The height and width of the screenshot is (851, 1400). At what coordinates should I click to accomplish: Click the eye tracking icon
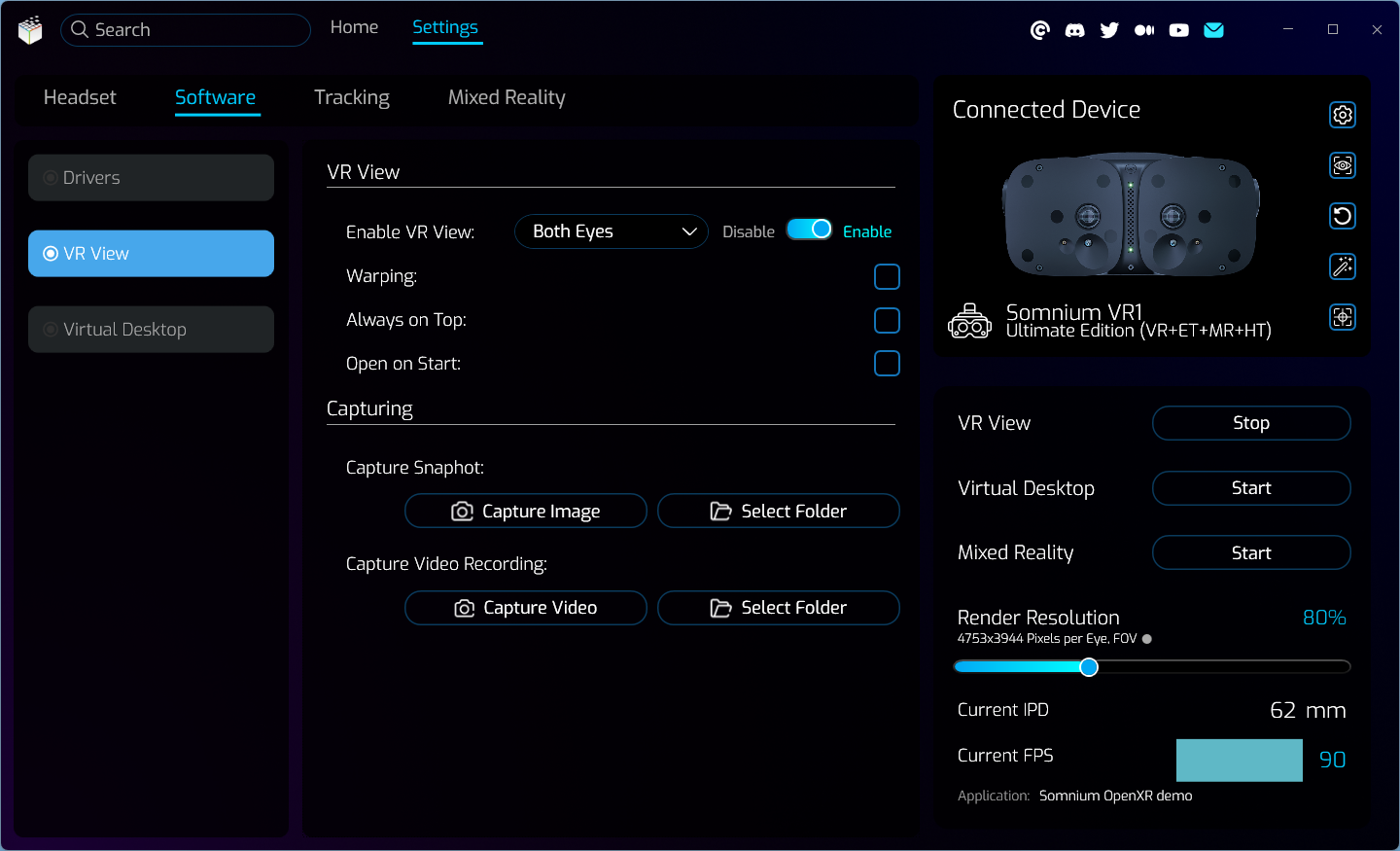pos(1342,165)
